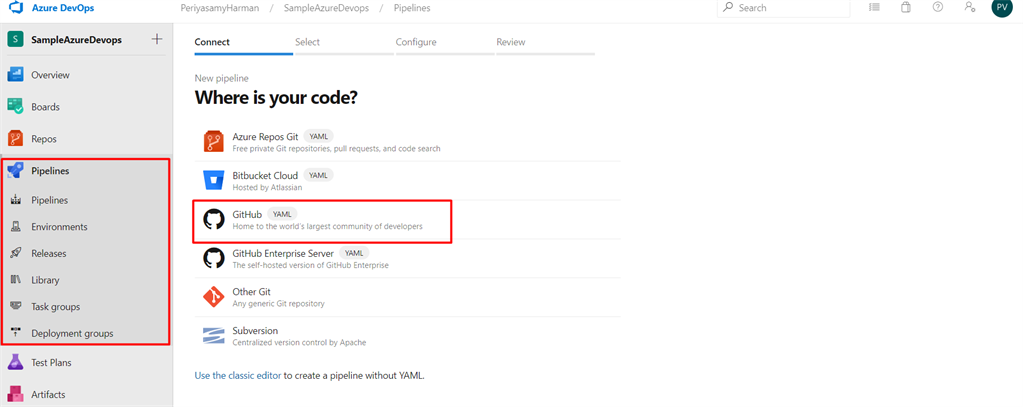1023x407 pixels.
Task: Choose GitHub Enterprise Server source
Action: [407, 258]
